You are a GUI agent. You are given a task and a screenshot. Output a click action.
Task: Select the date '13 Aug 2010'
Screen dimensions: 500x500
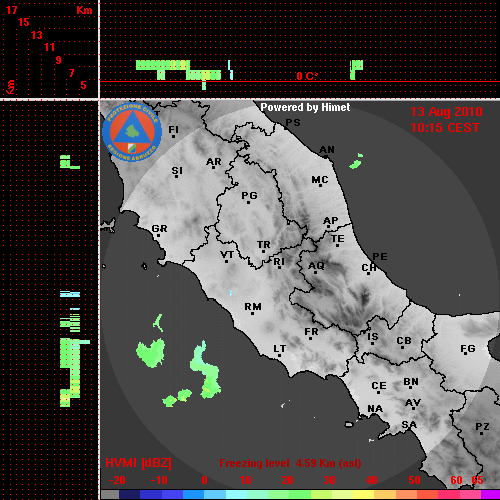446,112
